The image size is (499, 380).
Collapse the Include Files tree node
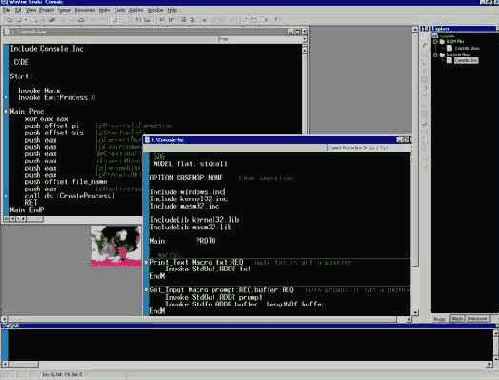point(435,55)
